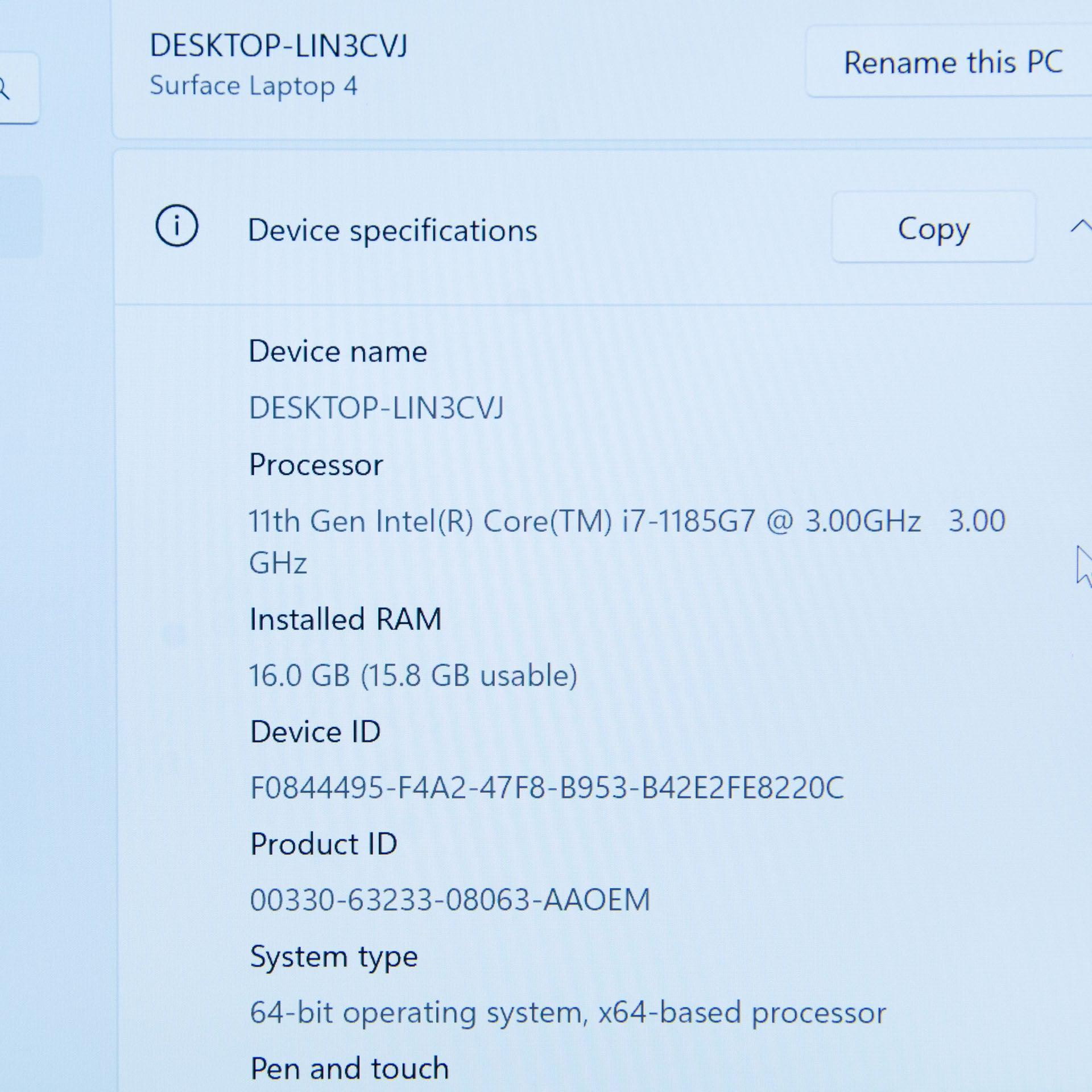Screen dimensions: 1092x1092
Task: Click the Rename this PC button
Action: 949,62
